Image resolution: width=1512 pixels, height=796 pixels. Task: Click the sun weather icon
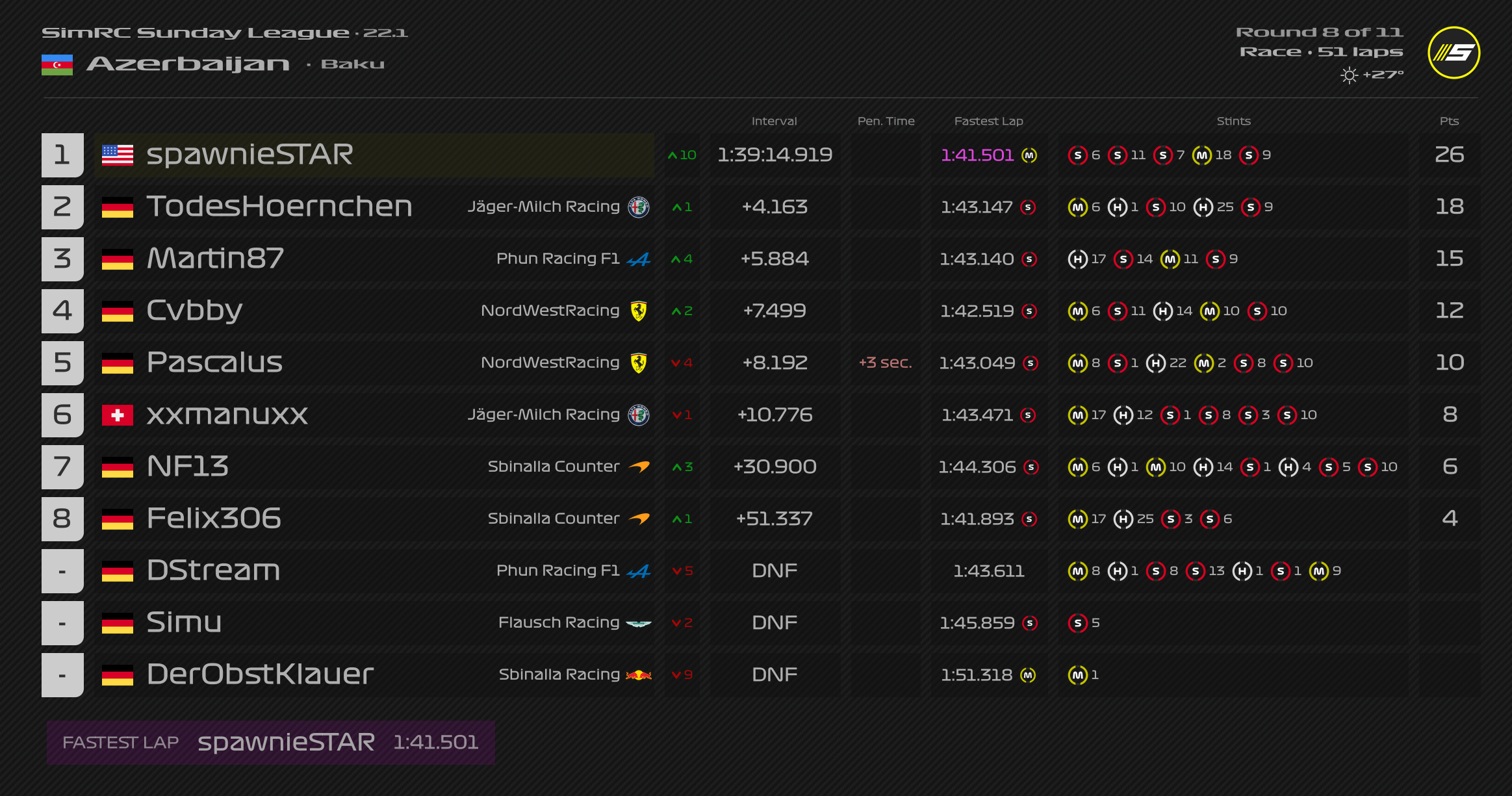click(x=1349, y=75)
